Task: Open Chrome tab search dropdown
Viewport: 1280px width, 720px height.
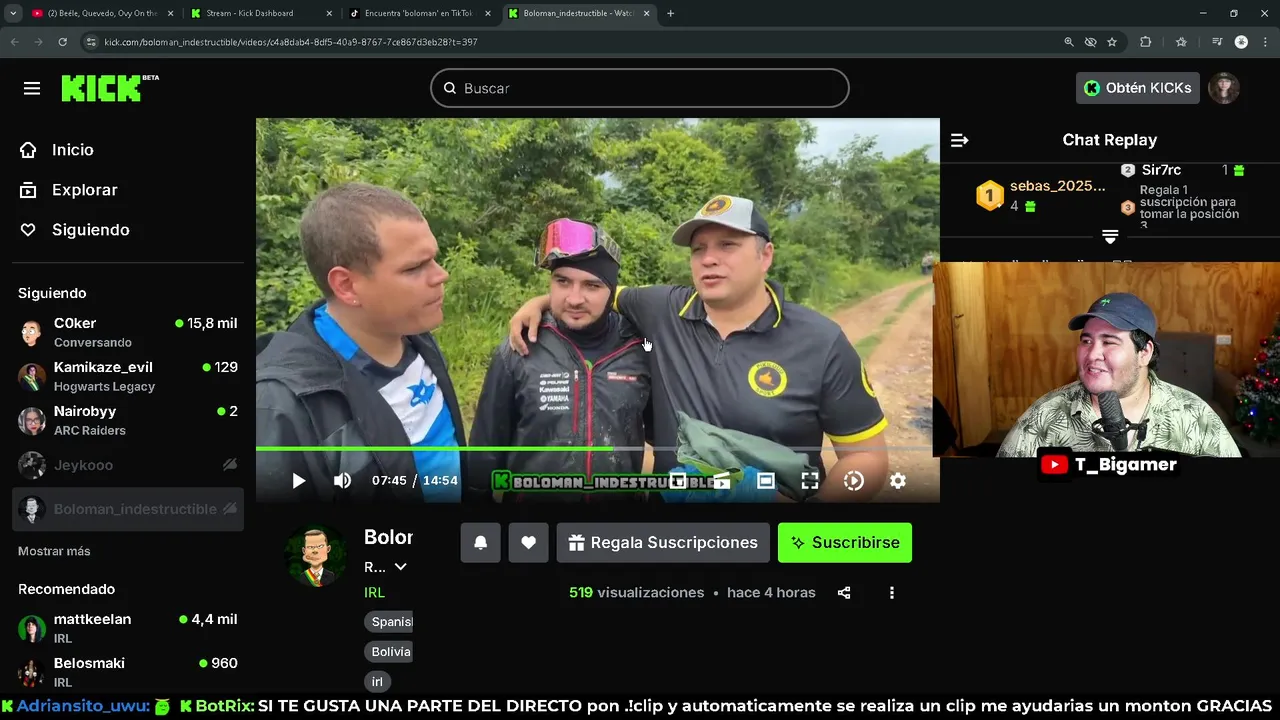Action: click(x=13, y=13)
